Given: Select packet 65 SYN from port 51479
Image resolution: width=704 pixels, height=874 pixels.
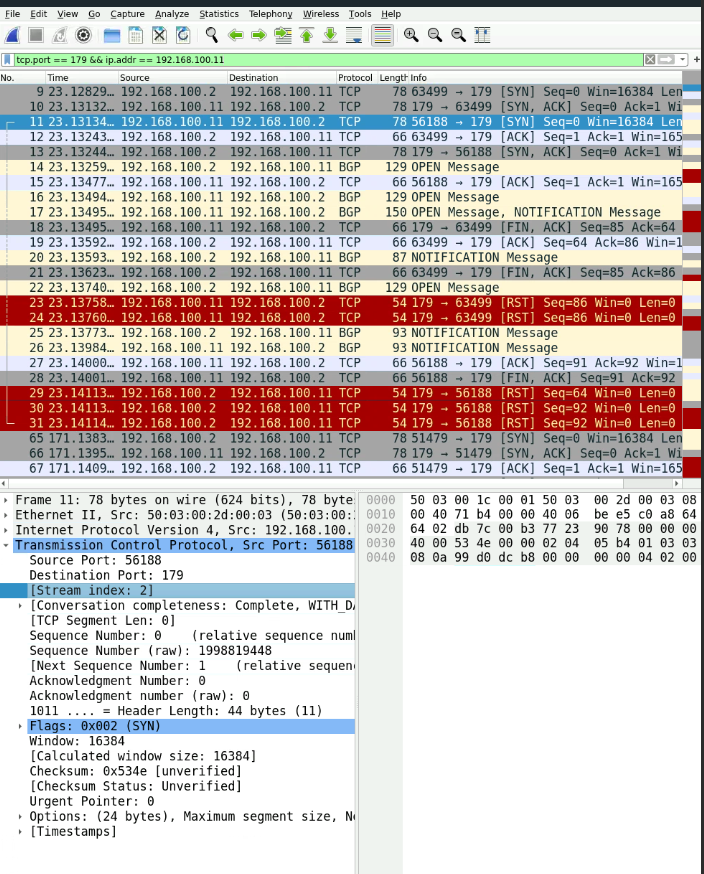Looking at the screenshot, I should [x=341, y=438].
